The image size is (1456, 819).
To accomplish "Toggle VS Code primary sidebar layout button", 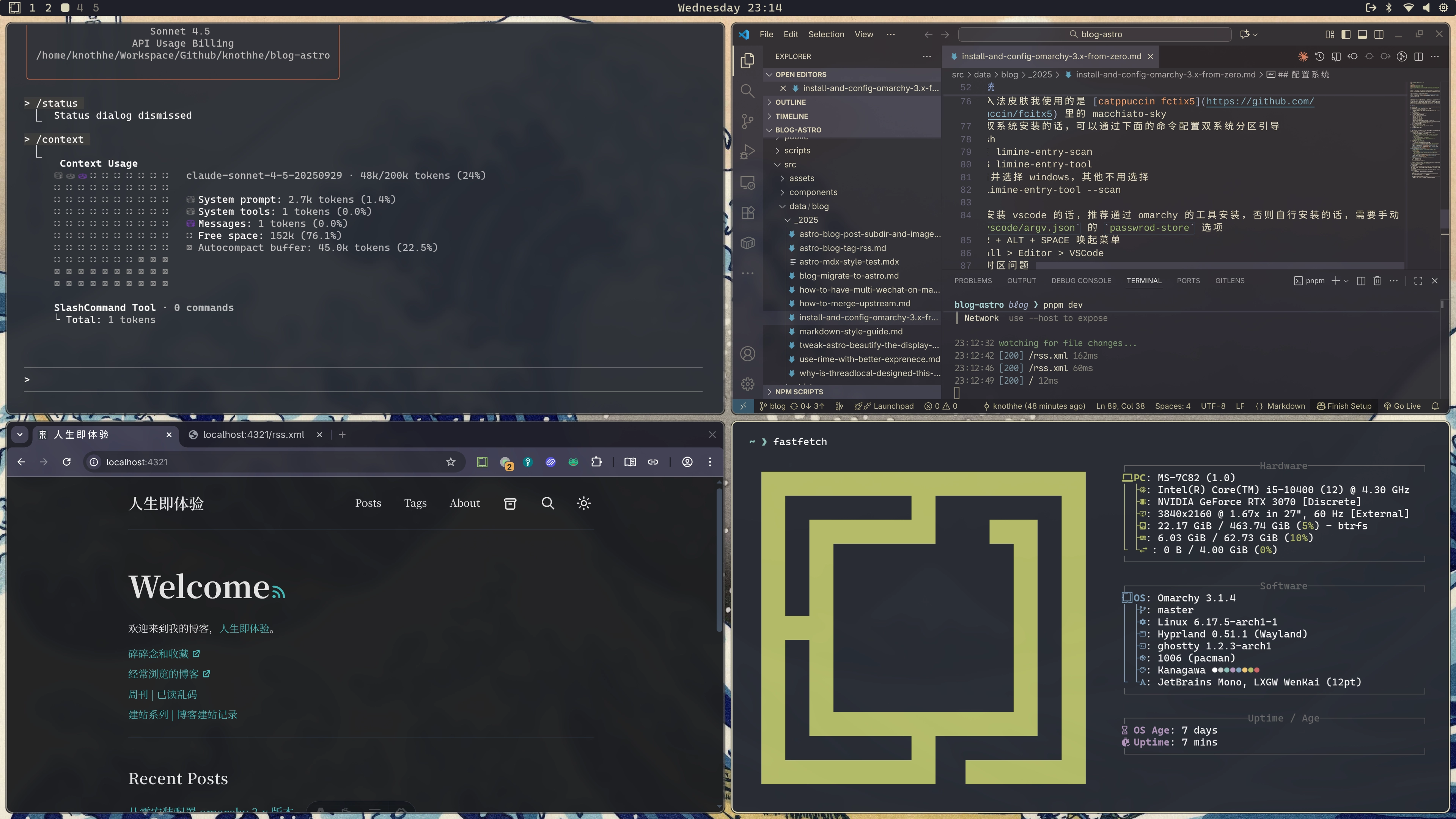I will pyautogui.click(x=1346, y=35).
